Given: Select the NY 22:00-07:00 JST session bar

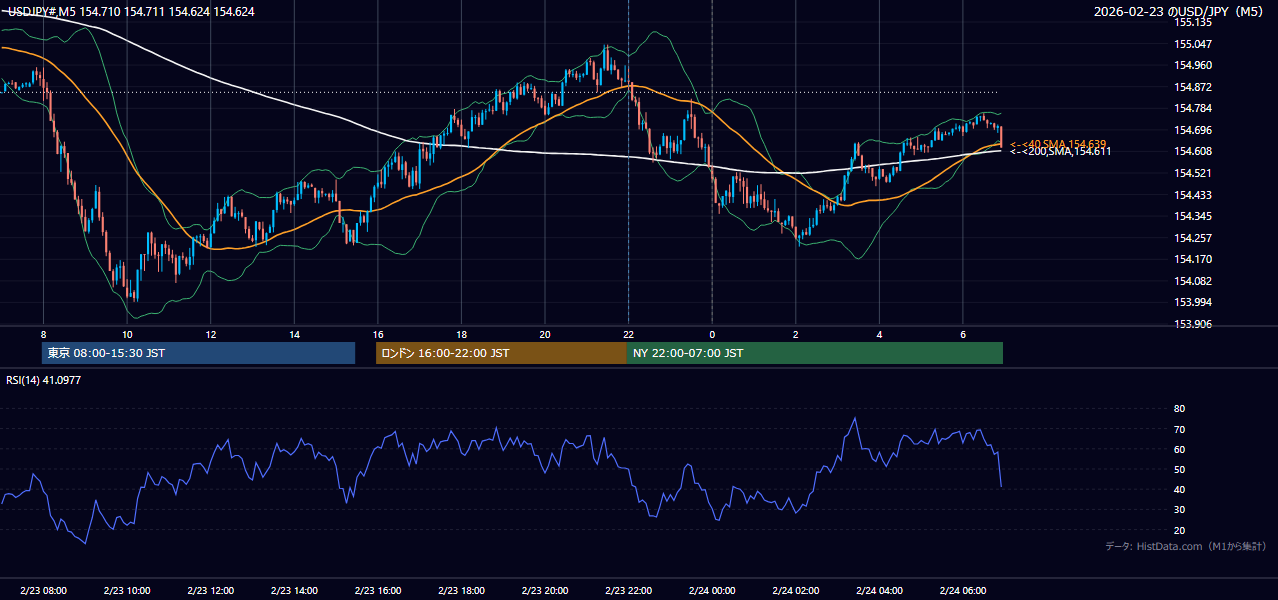Looking at the screenshot, I should [x=815, y=353].
